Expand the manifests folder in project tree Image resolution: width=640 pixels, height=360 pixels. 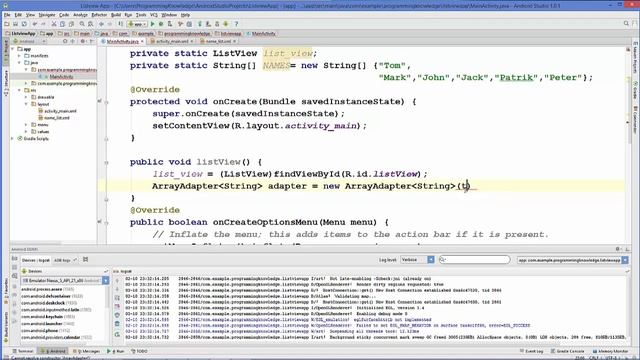tap(20, 56)
